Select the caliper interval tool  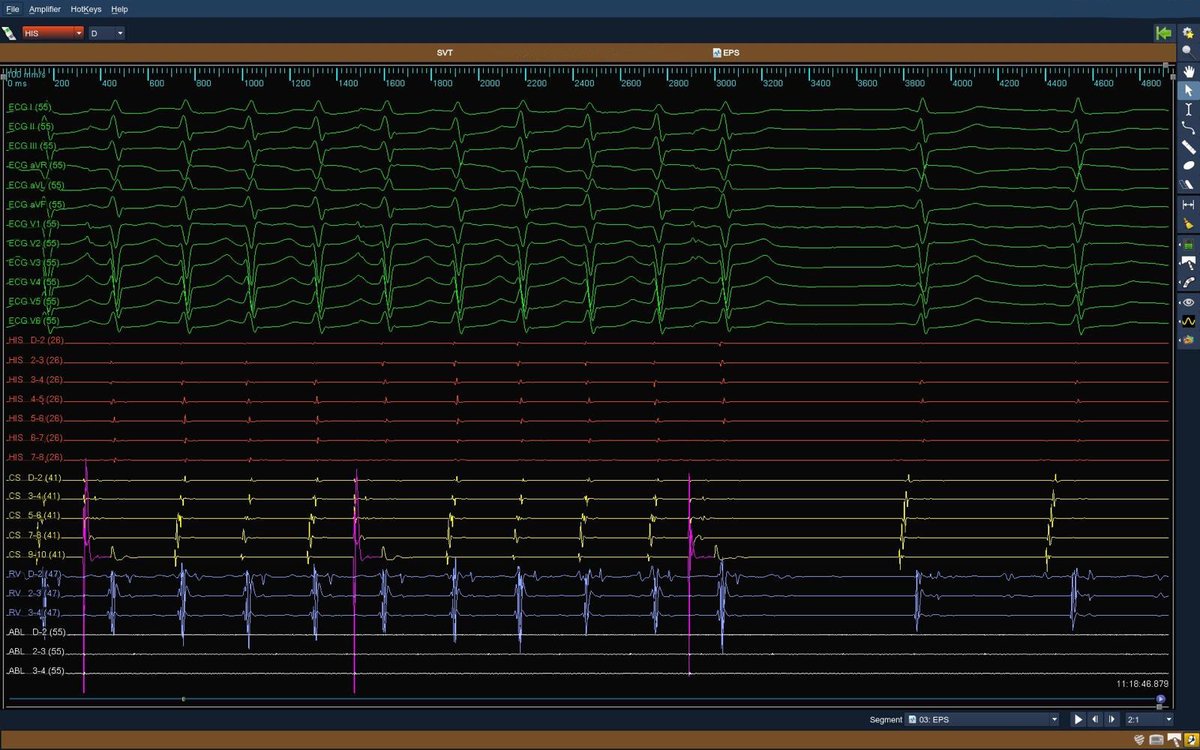[x=1188, y=205]
